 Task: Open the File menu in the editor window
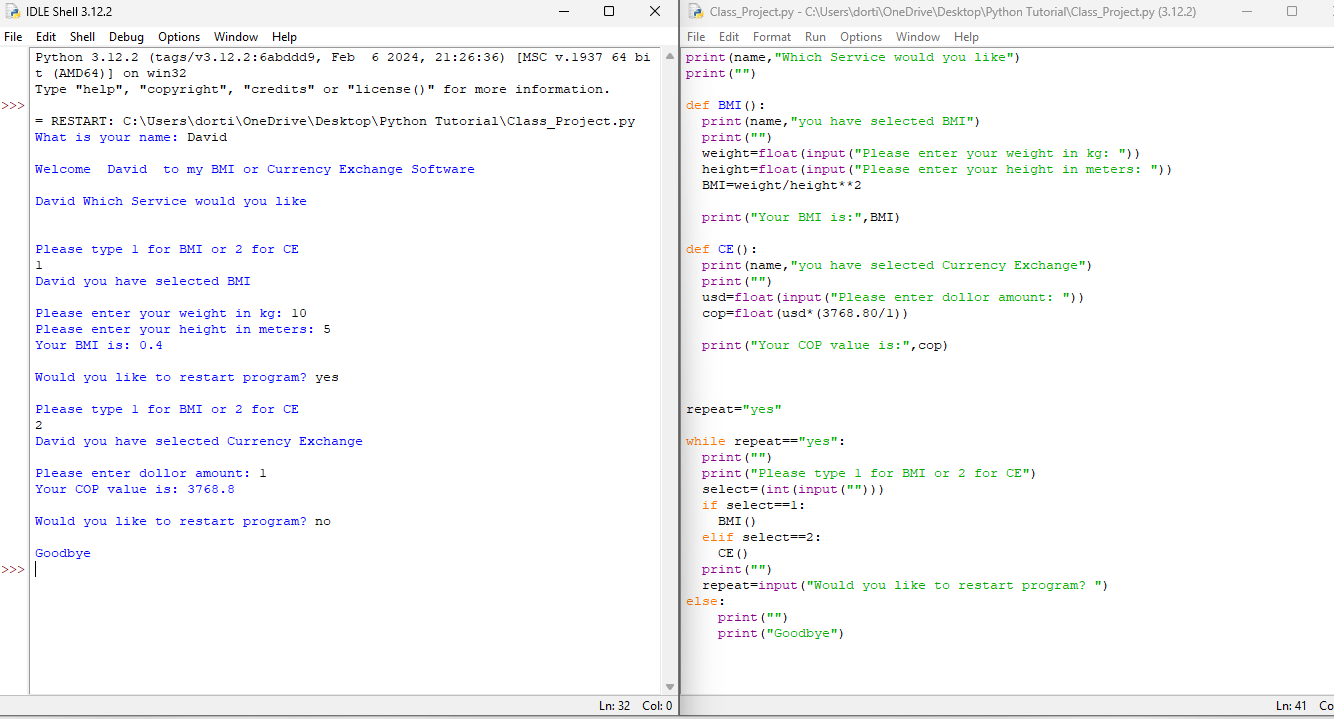pyautogui.click(x=696, y=37)
